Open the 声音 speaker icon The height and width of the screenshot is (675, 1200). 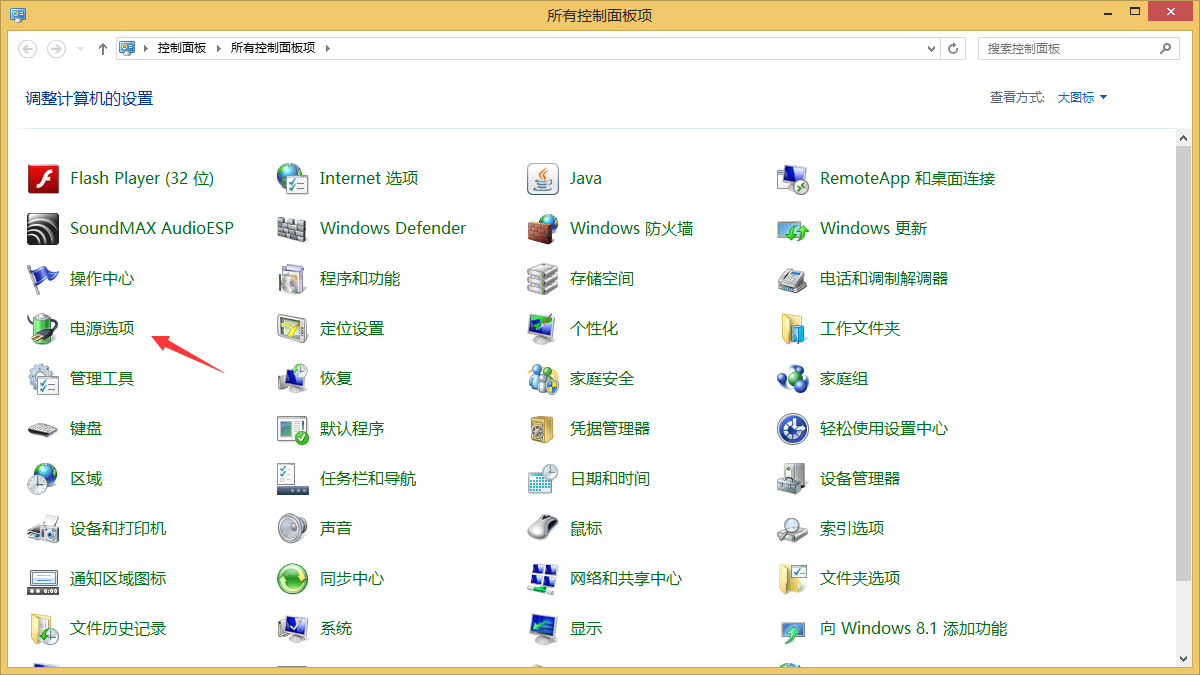(292, 529)
